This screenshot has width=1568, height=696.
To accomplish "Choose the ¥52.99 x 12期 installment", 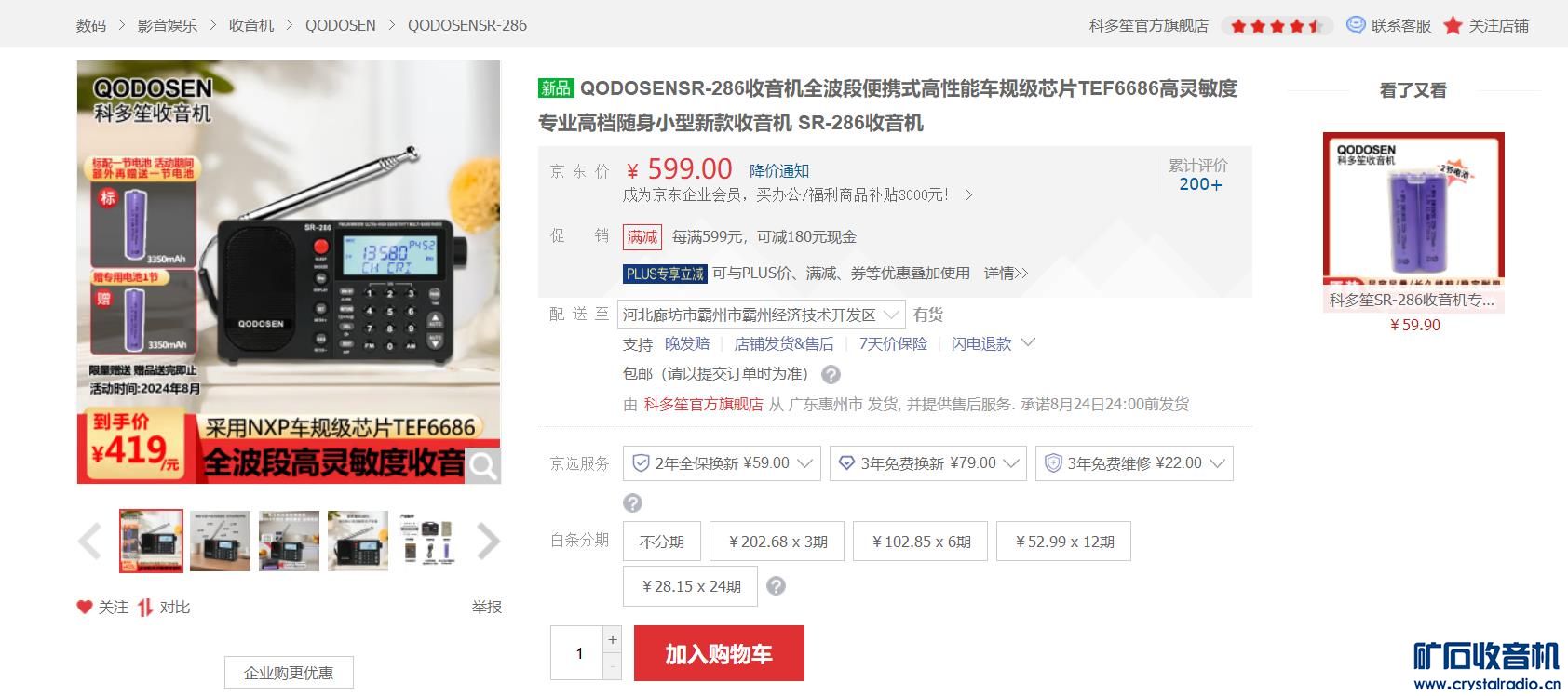I will [x=1064, y=542].
